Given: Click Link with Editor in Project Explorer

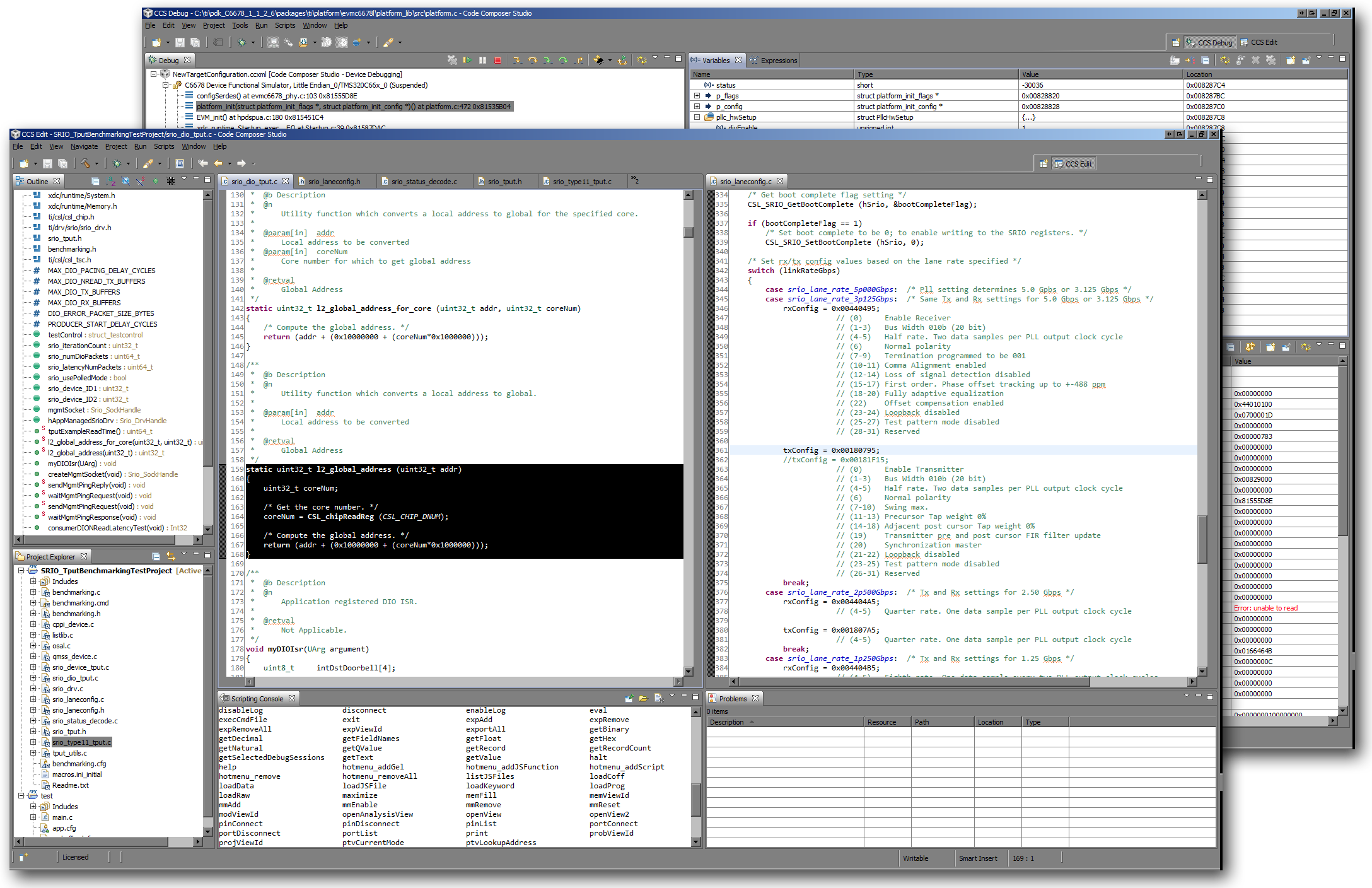Looking at the screenshot, I should click(x=171, y=556).
